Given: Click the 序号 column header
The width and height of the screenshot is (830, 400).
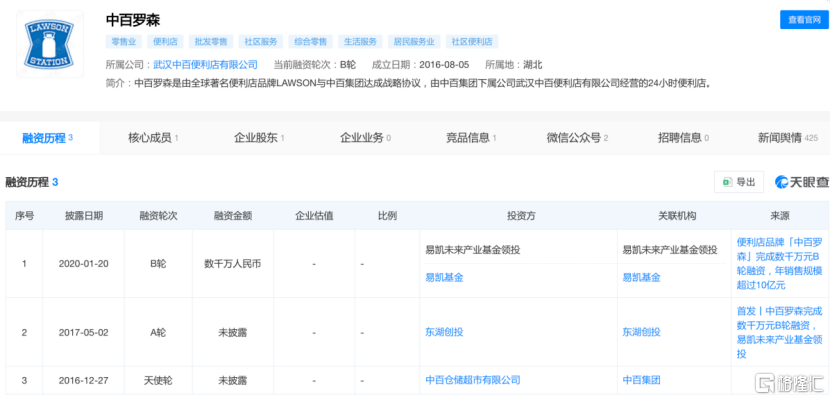Looking at the screenshot, I should [x=24, y=215].
